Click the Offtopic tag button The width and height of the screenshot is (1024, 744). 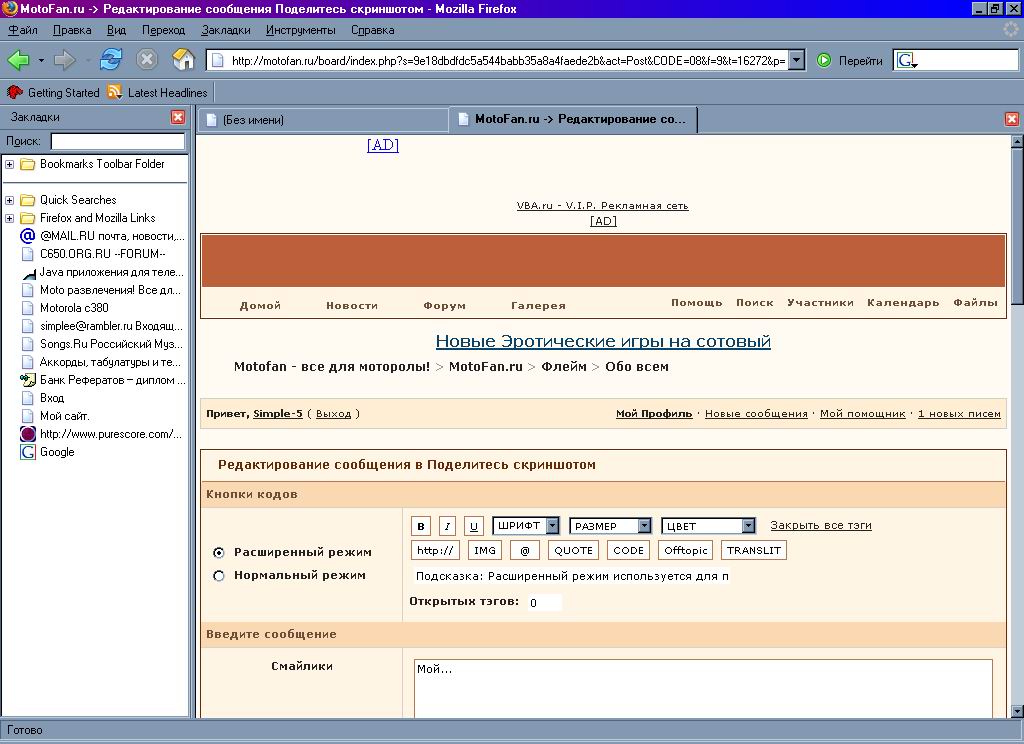(x=686, y=550)
